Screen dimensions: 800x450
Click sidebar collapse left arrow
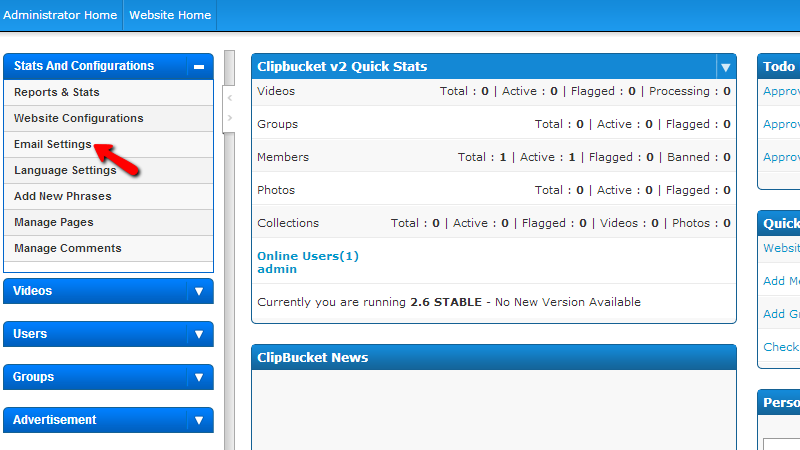(x=230, y=97)
